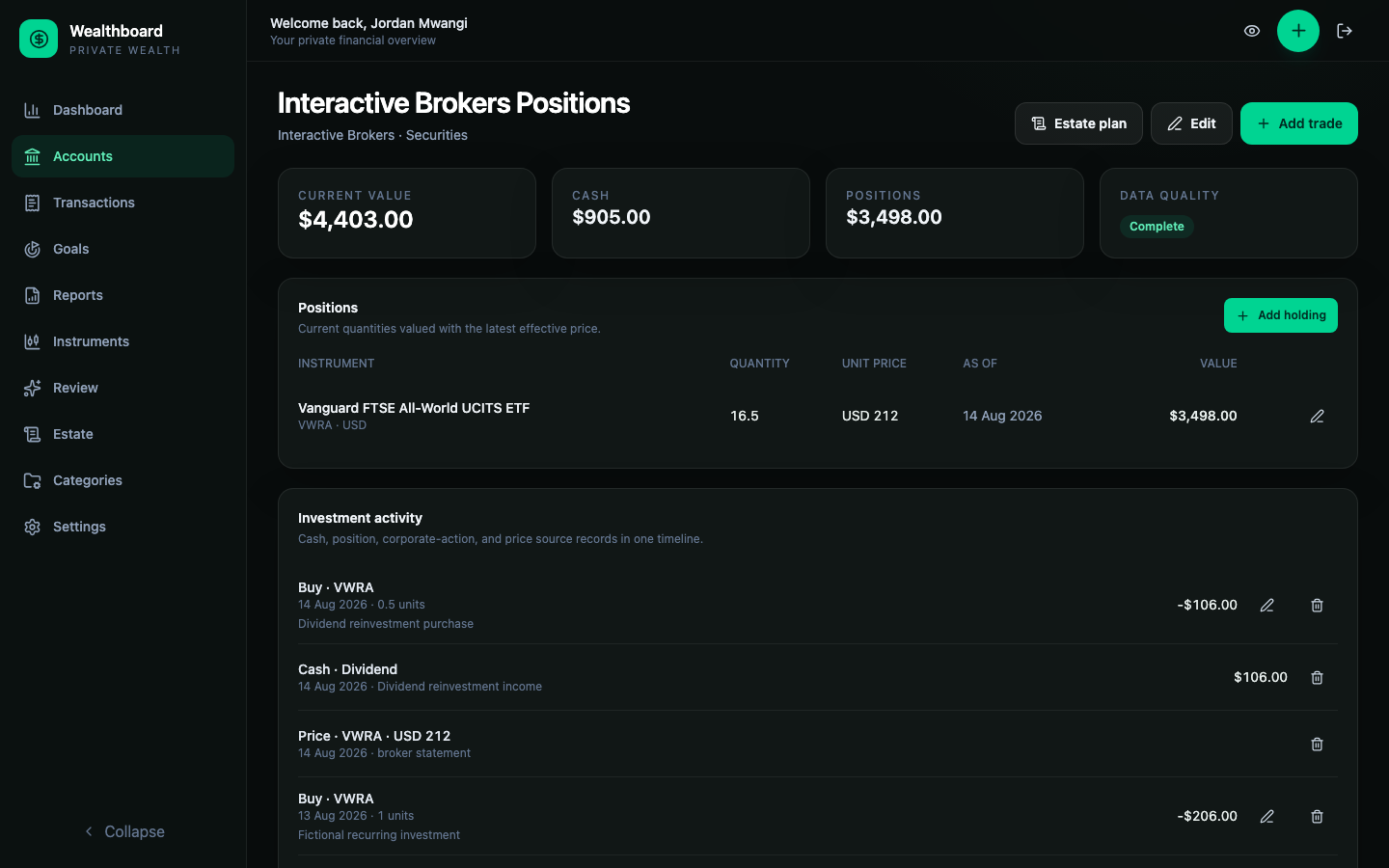Click the Dashboard chart icon
This screenshot has height=868, width=1389.
pos(32,110)
